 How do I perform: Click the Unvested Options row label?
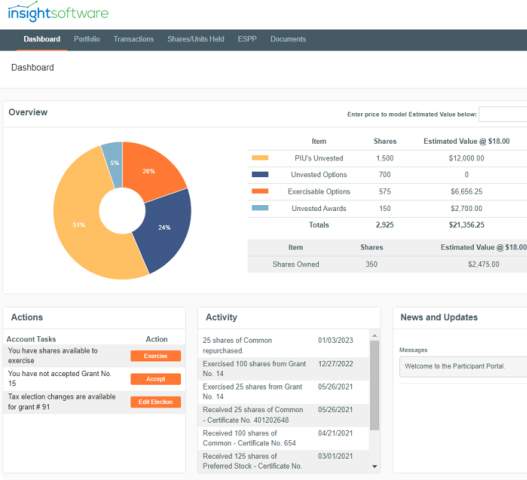(x=319, y=174)
